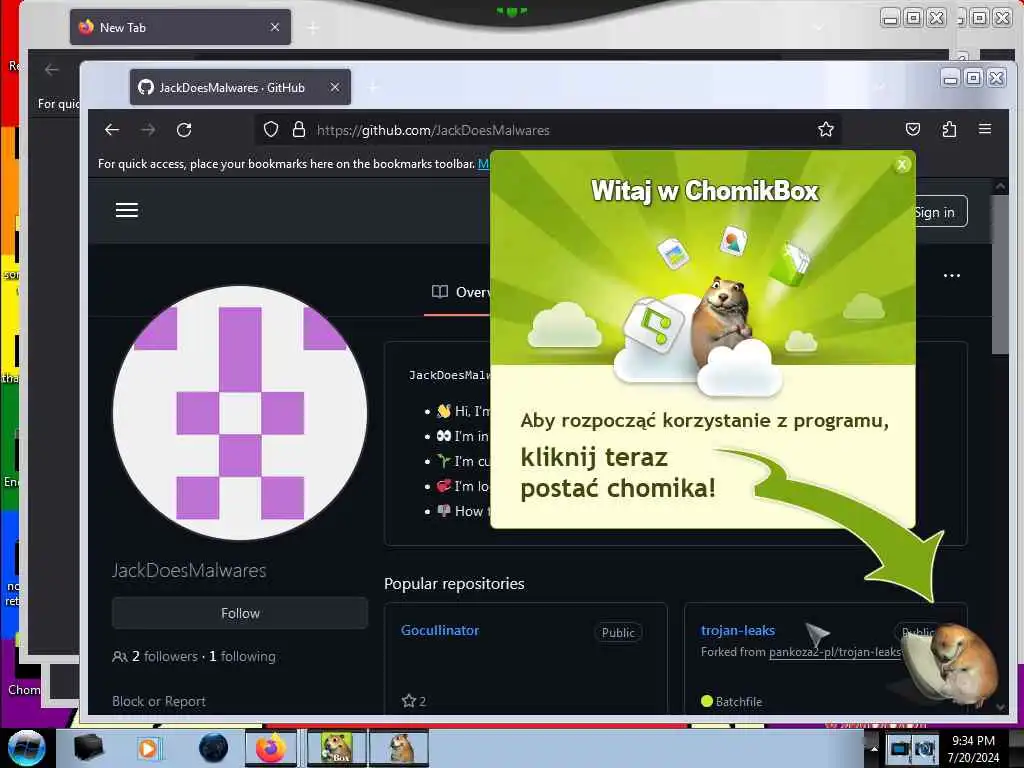Switch to the New Tab in the back window
The image size is (1024, 768).
pos(180,27)
